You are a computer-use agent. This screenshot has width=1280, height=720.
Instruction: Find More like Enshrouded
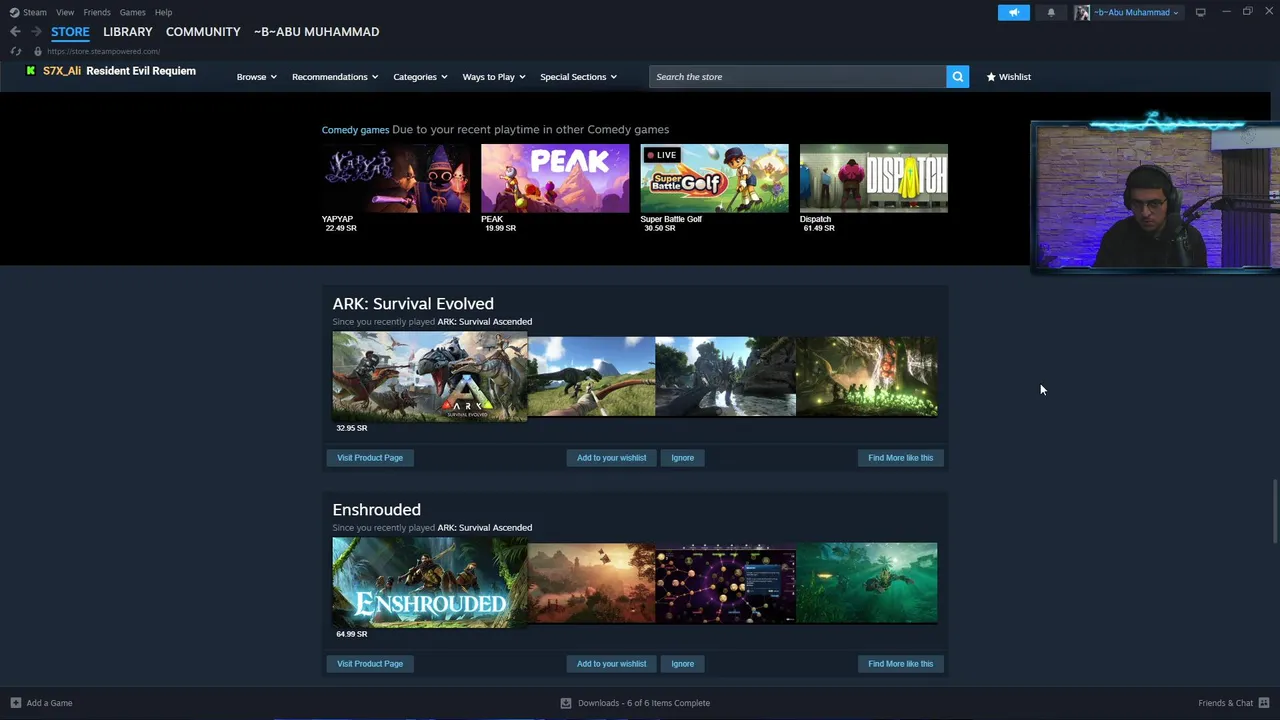900,664
